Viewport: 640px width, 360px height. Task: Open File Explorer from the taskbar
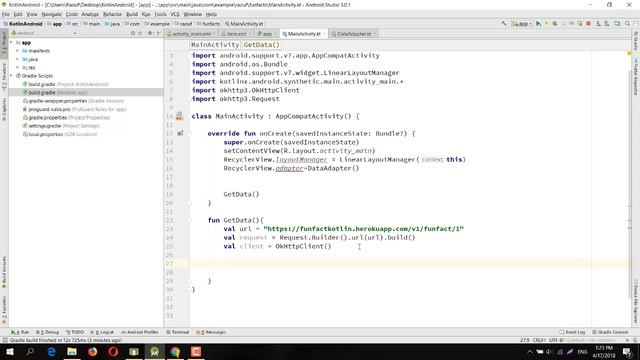pos(72,351)
